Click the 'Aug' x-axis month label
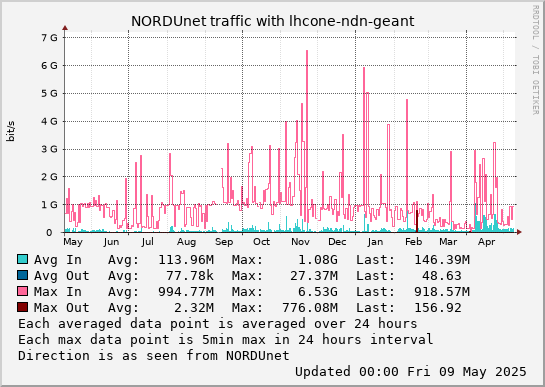This screenshot has width=545, height=387. [187, 242]
